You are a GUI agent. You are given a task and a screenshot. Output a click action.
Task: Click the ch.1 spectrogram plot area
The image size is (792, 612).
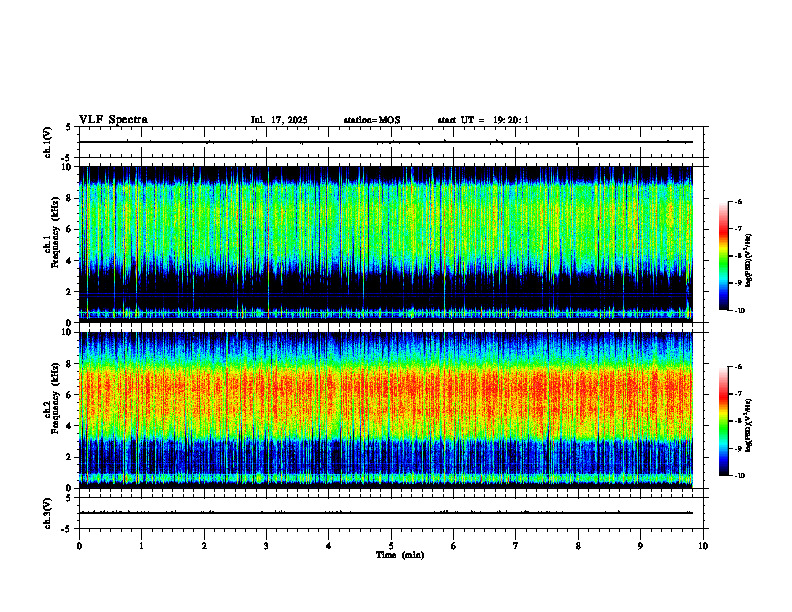(386, 244)
